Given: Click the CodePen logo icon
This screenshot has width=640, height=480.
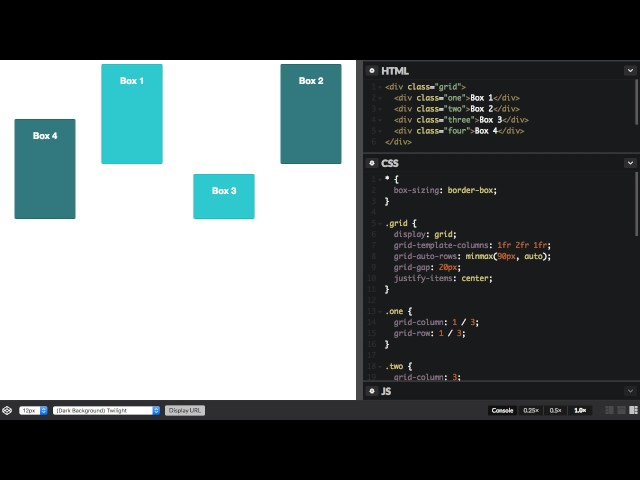Looking at the screenshot, I should (7, 411).
